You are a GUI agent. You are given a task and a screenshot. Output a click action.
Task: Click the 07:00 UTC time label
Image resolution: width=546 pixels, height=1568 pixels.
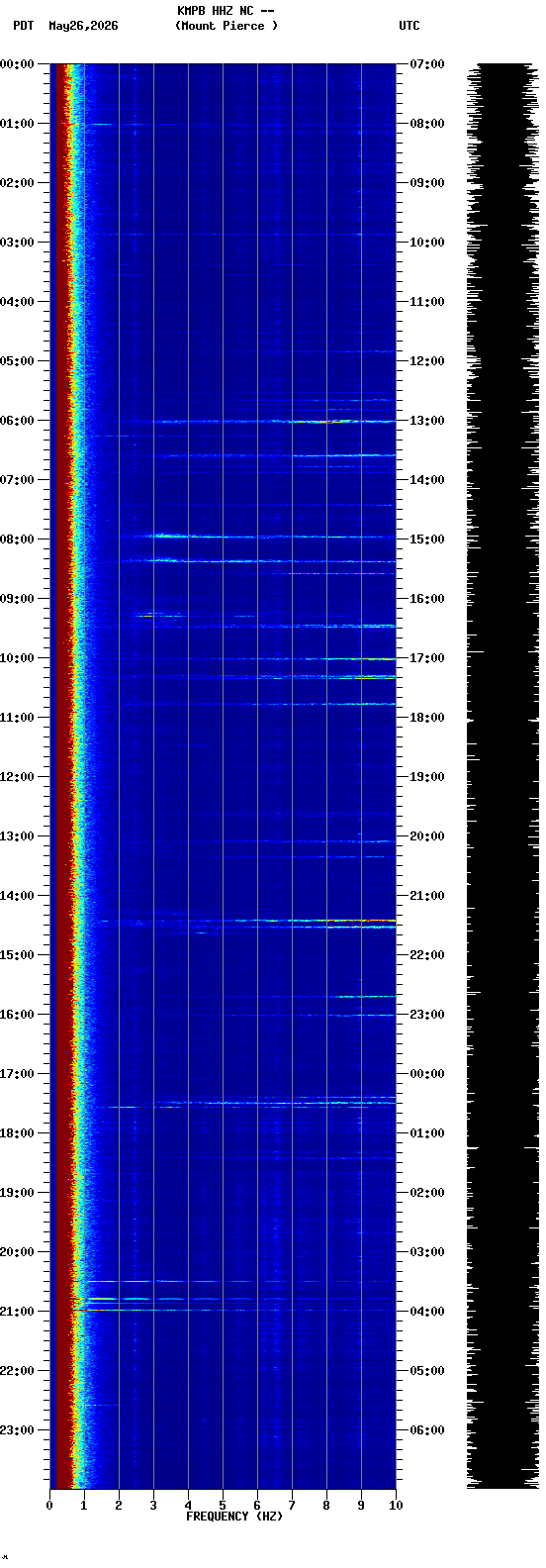pyautogui.click(x=427, y=63)
